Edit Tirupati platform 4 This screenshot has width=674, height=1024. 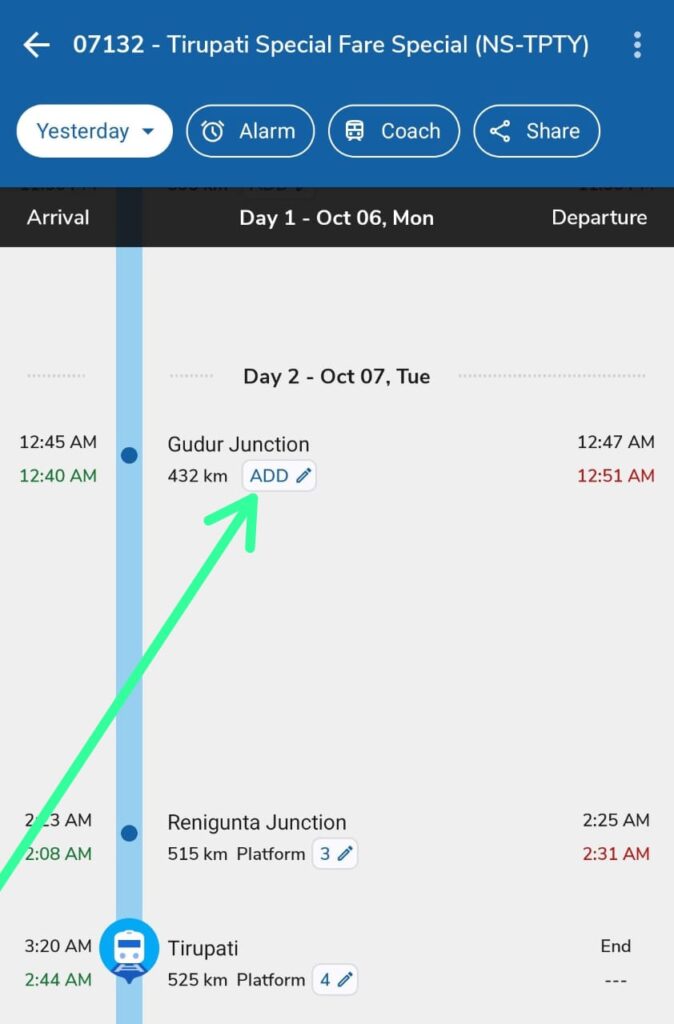click(x=335, y=980)
